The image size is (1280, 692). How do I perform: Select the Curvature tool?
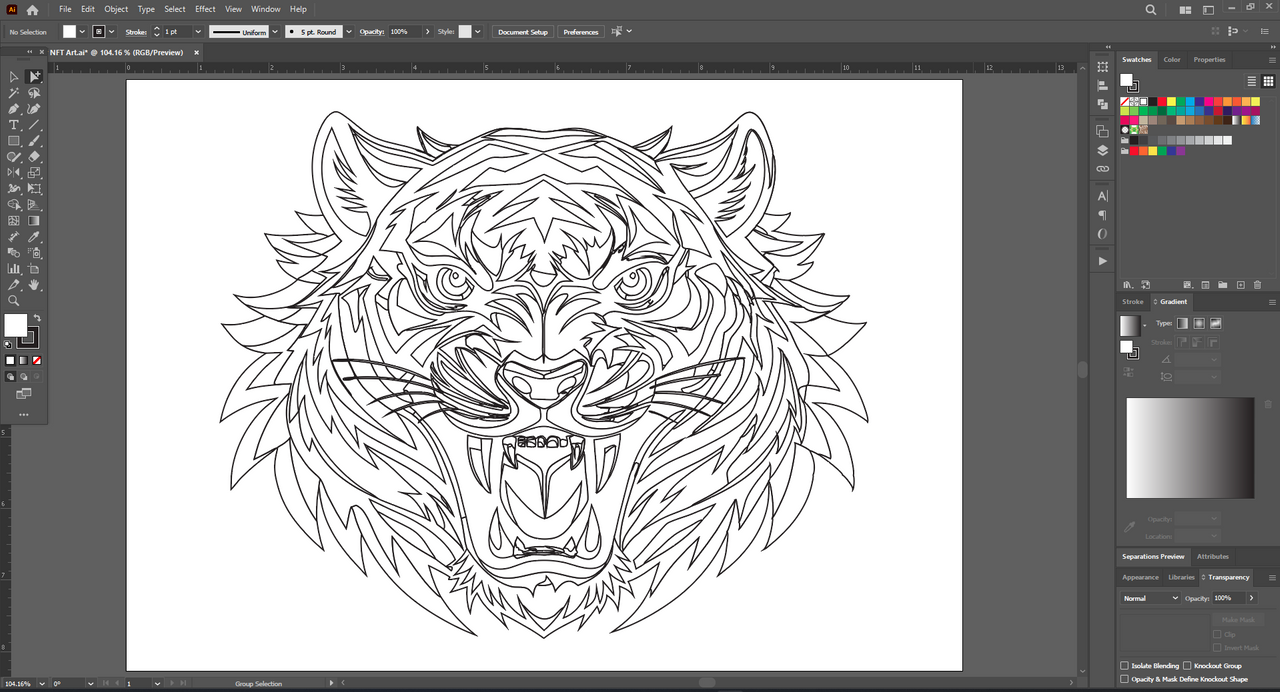(x=34, y=109)
